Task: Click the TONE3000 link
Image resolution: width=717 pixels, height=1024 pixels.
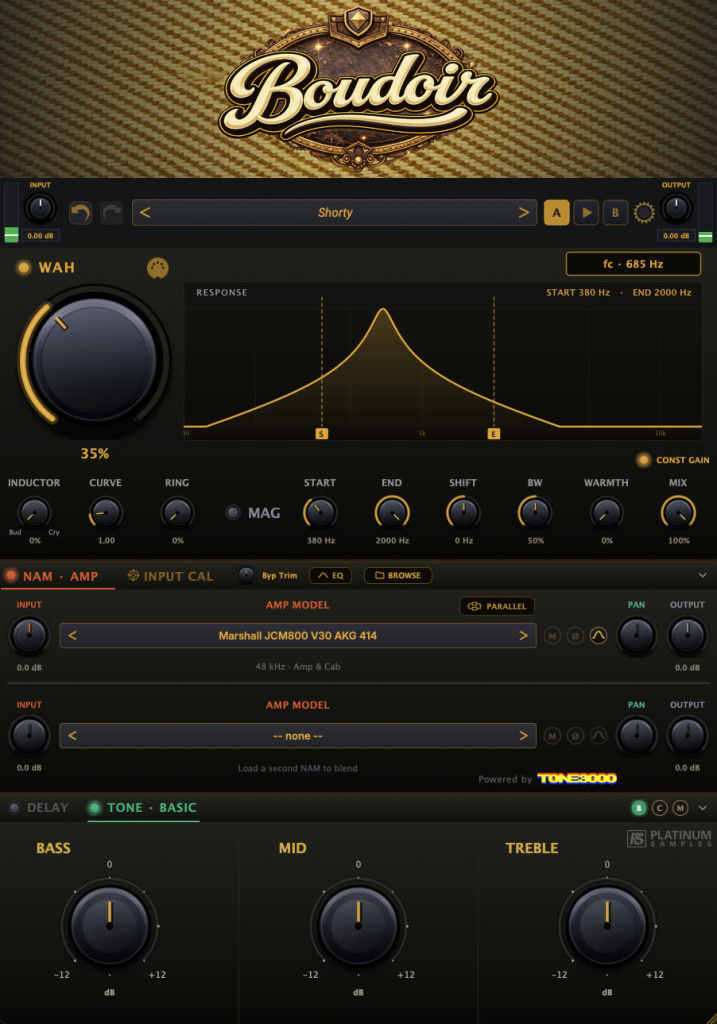Action: click(577, 778)
